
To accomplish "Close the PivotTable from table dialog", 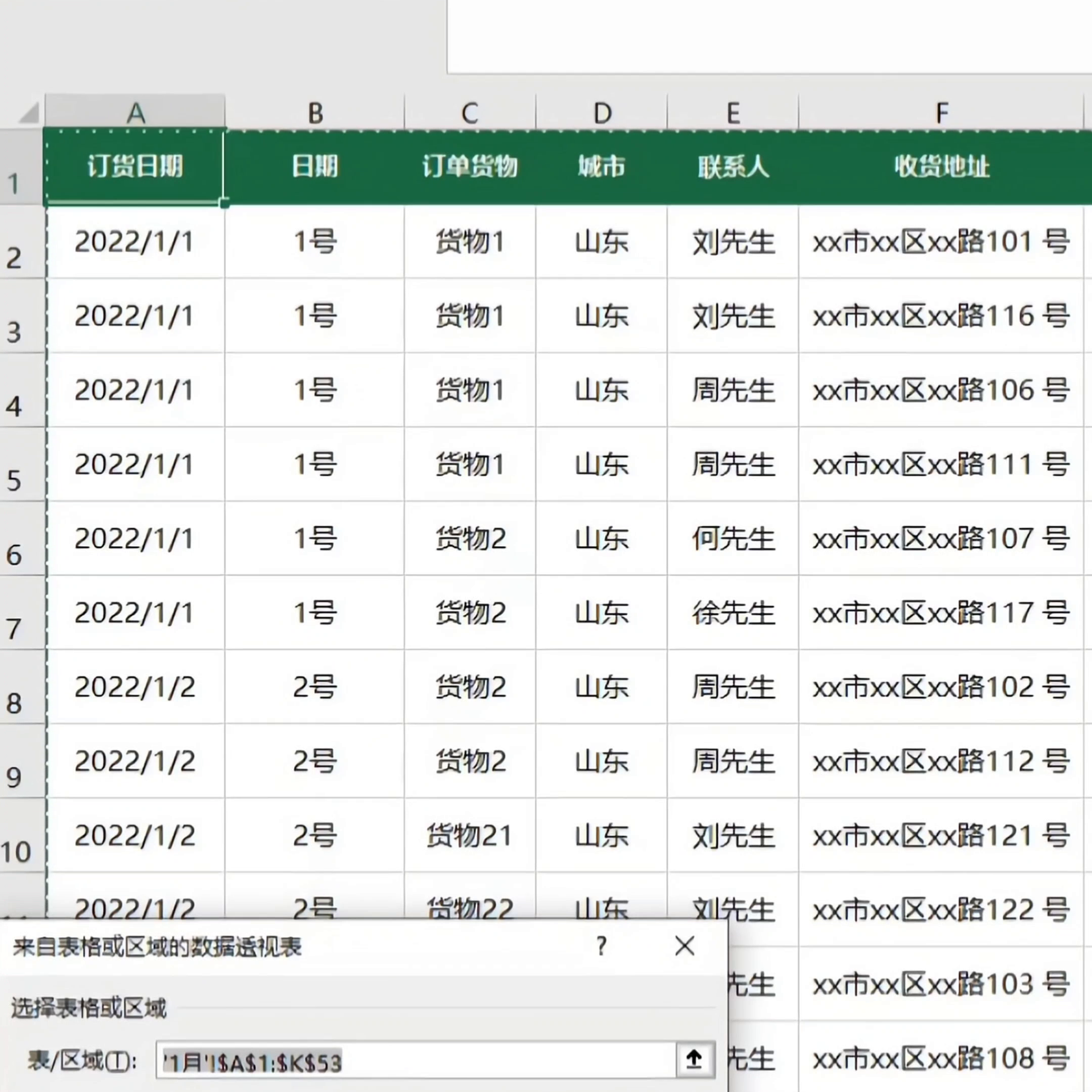I will point(685,946).
